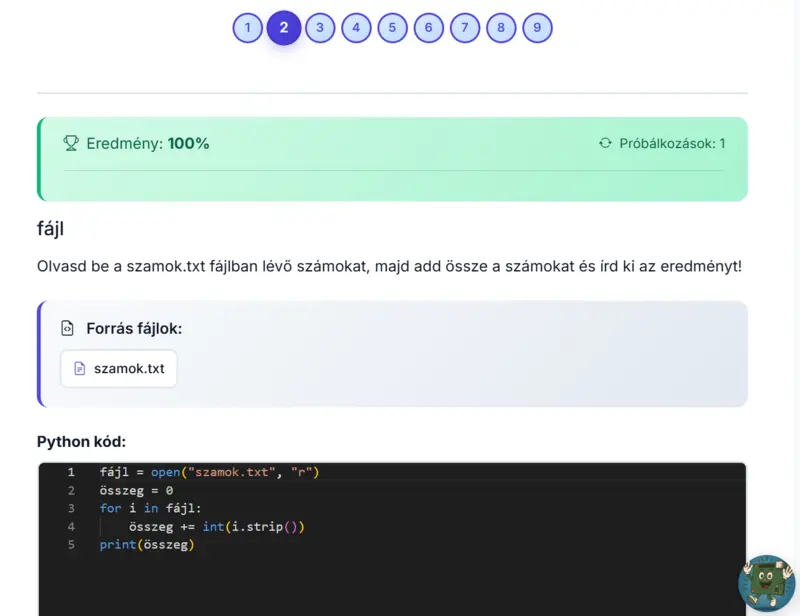The height and width of the screenshot is (616, 800).
Task: Click the print(összeg) line in editor
Action: 146,545
